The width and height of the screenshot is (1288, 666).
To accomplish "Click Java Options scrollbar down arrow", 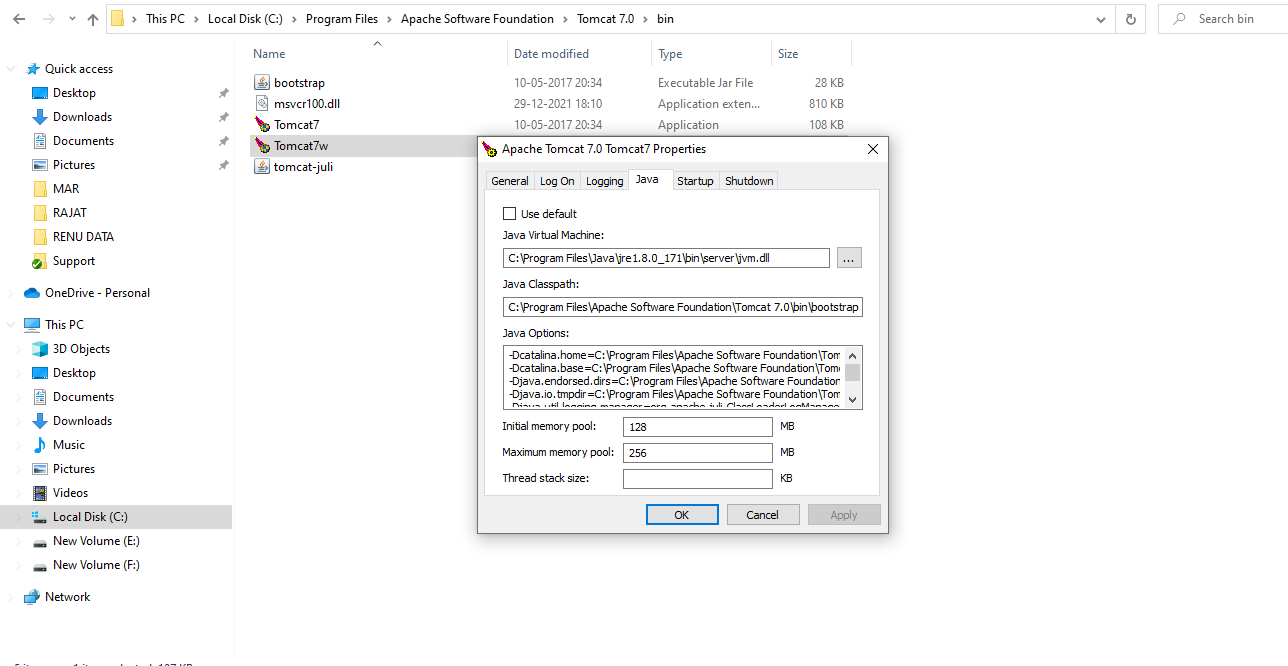I will click(853, 400).
